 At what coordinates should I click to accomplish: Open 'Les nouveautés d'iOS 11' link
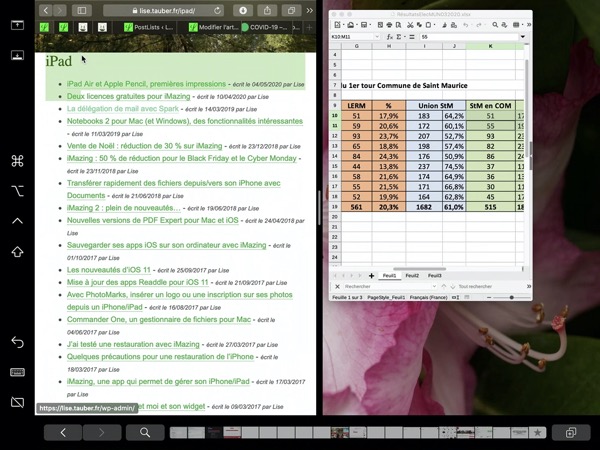108,270
